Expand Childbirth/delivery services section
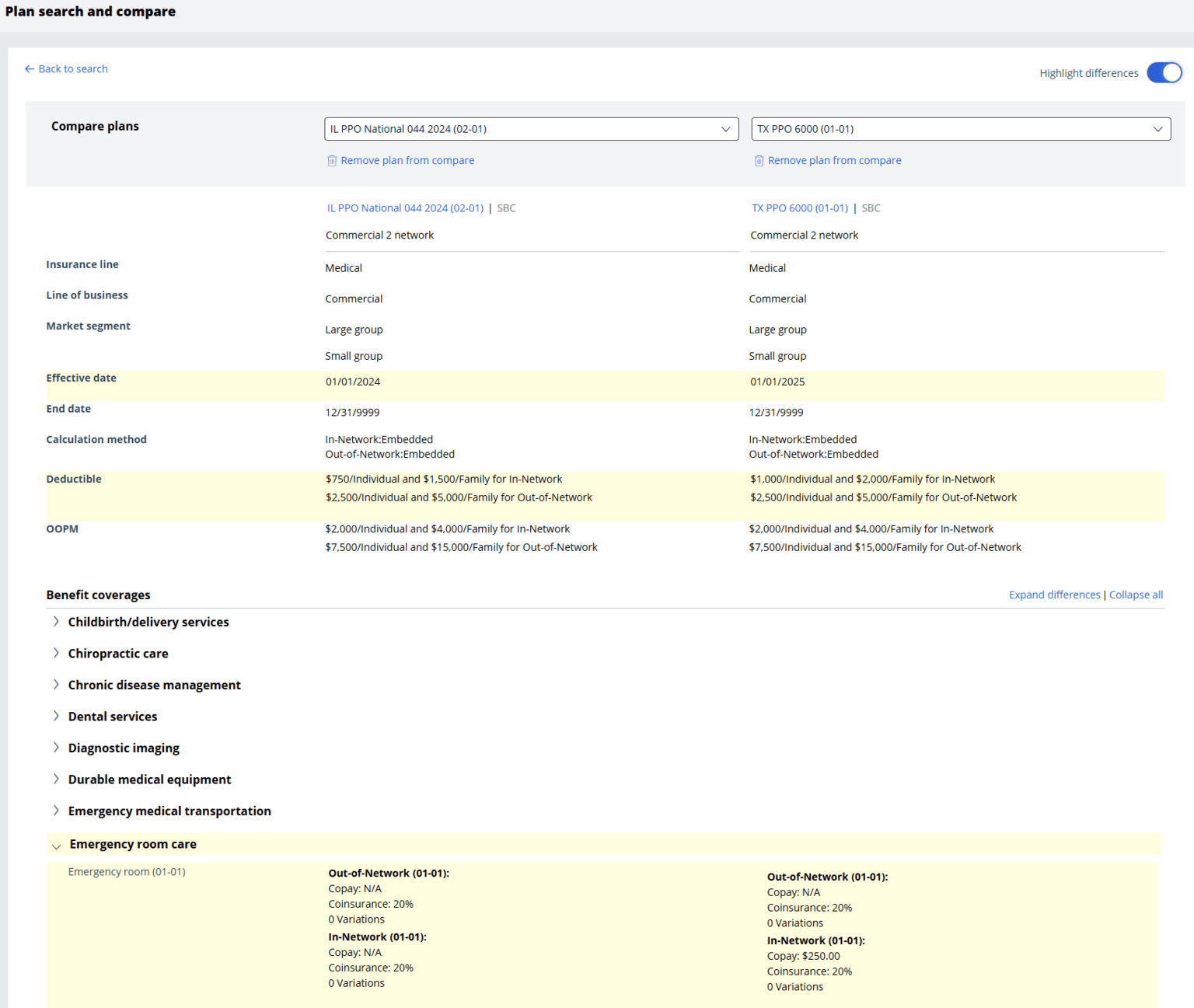 pyautogui.click(x=56, y=622)
